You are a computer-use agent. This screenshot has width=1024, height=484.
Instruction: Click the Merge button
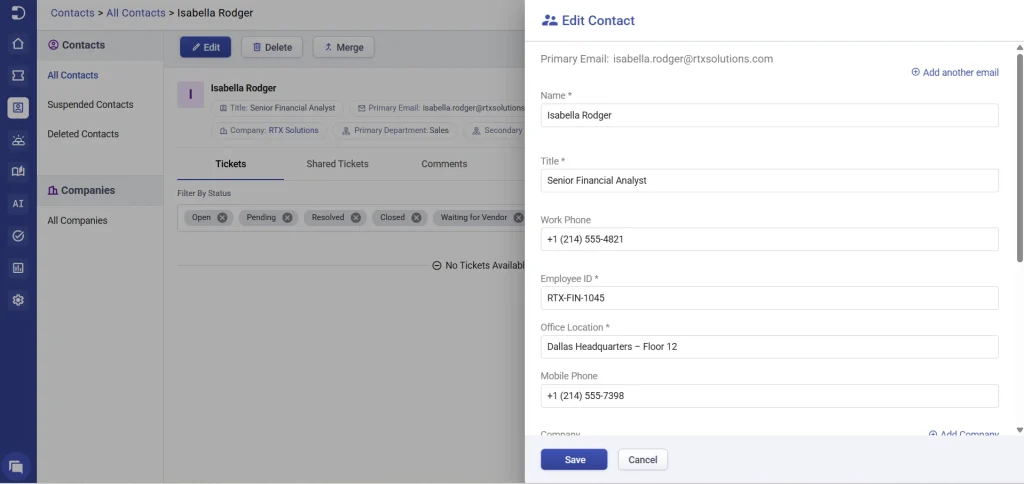pos(343,47)
